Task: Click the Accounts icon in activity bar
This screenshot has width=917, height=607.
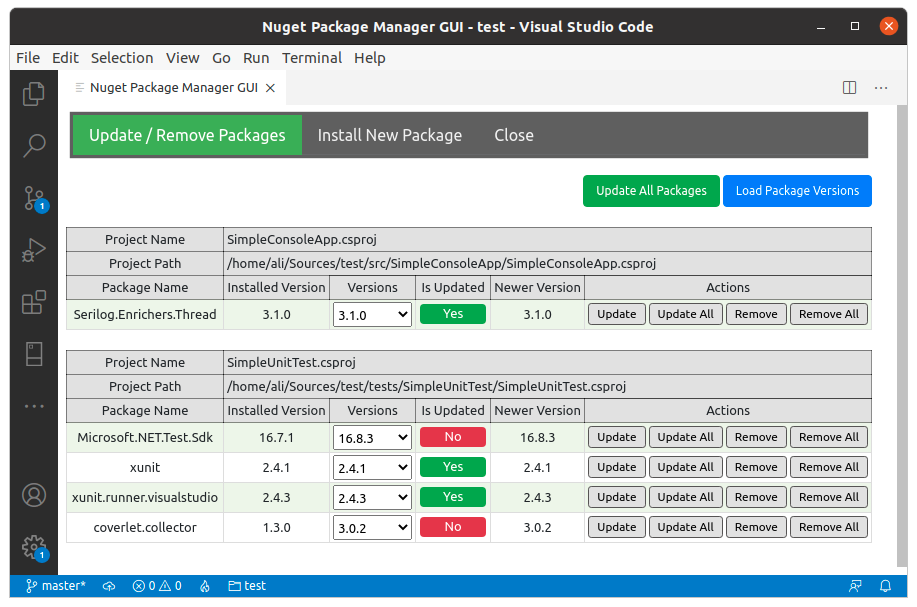Action: pyautogui.click(x=34, y=495)
